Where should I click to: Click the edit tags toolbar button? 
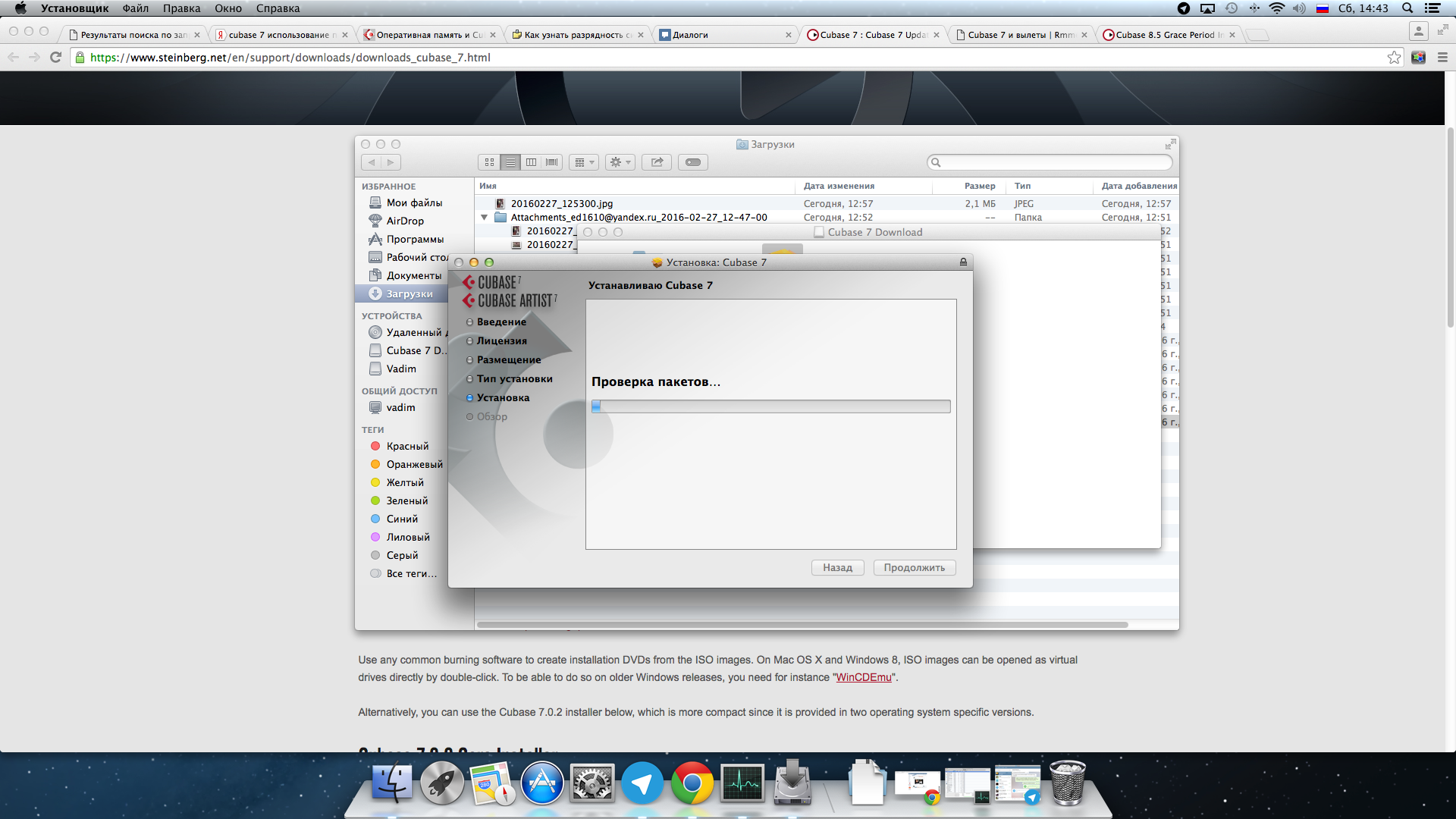(692, 162)
